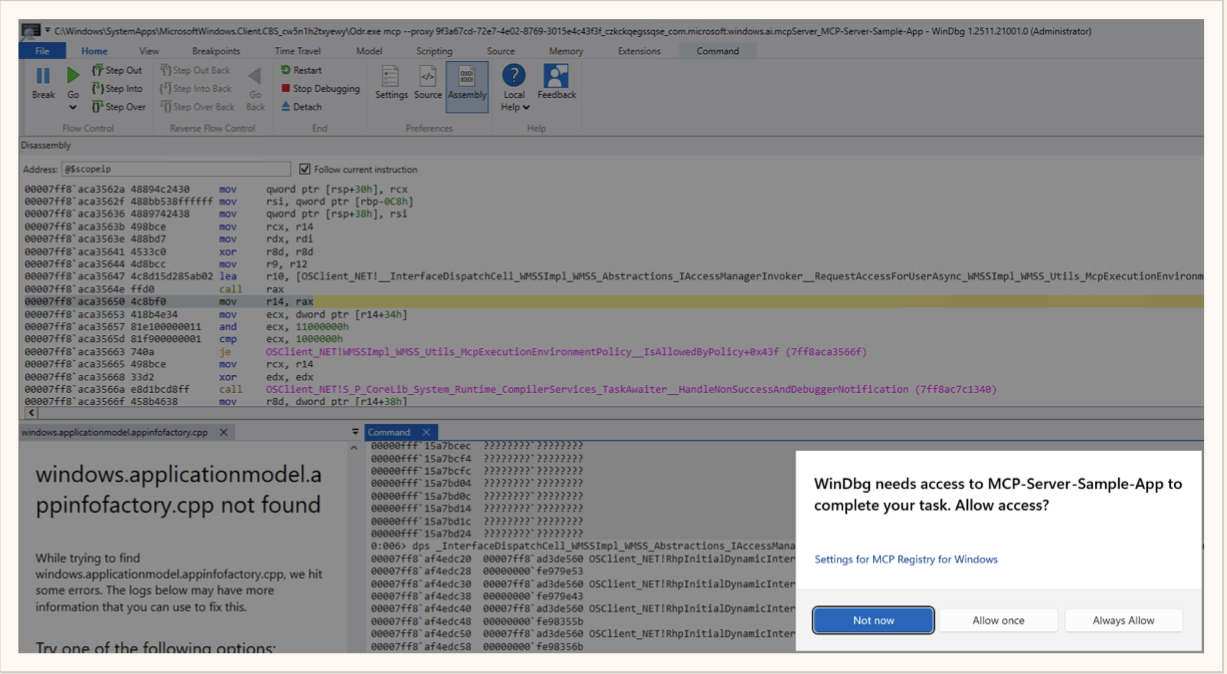Click the Allow once button
This screenshot has height=674, width=1227.
point(998,621)
